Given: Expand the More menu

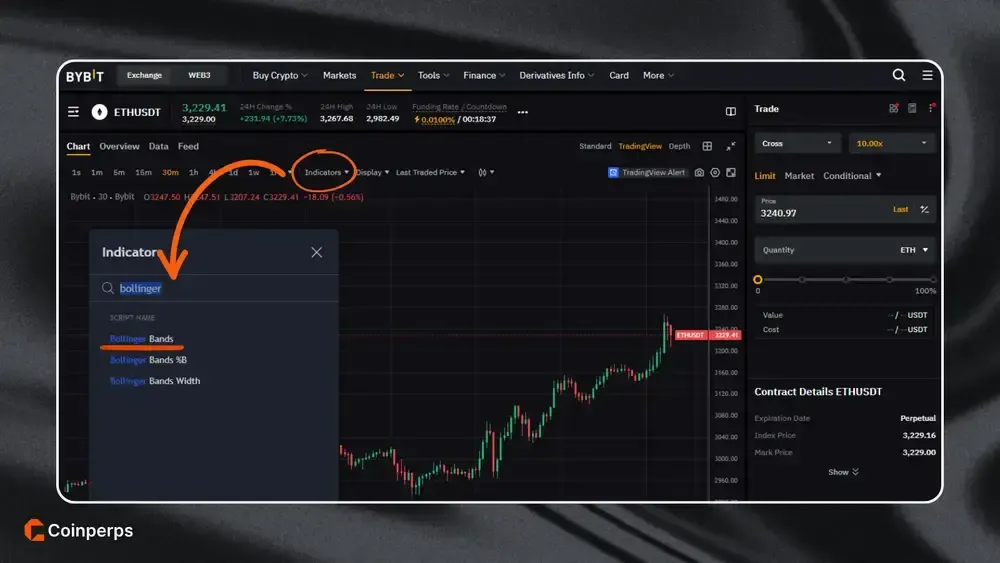Looking at the screenshot, I should 658,75.
